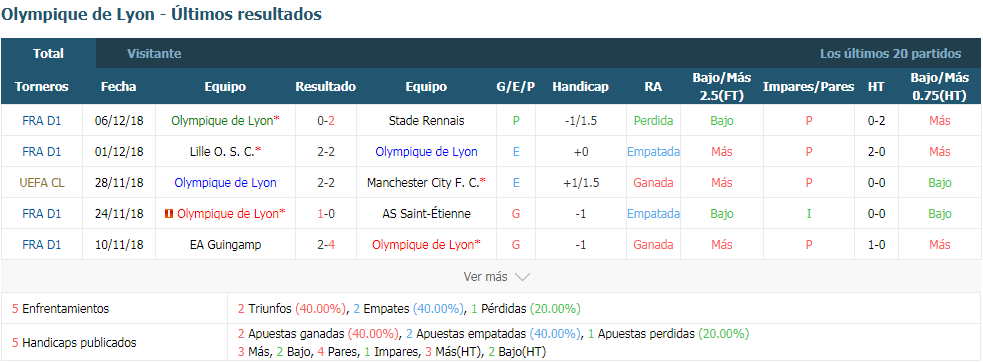Open the 0-2 result against Stade Rennais

(x=326, y=121)
